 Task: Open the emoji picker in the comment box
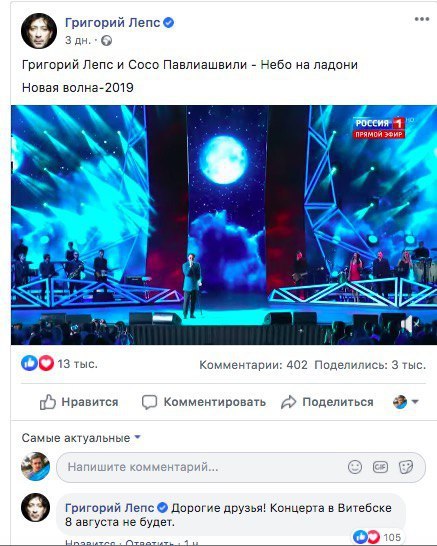[355, 467]
